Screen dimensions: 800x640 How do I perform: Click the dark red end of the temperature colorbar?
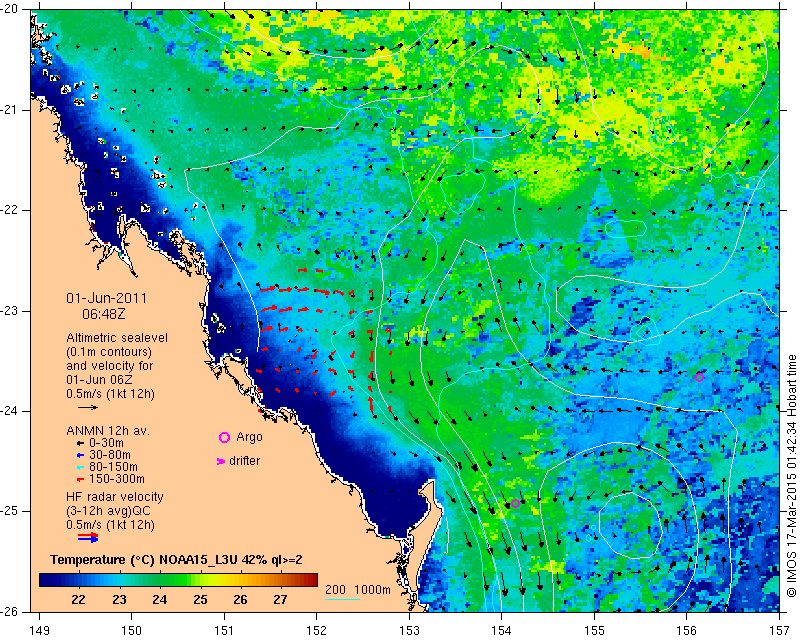[312, 580]
